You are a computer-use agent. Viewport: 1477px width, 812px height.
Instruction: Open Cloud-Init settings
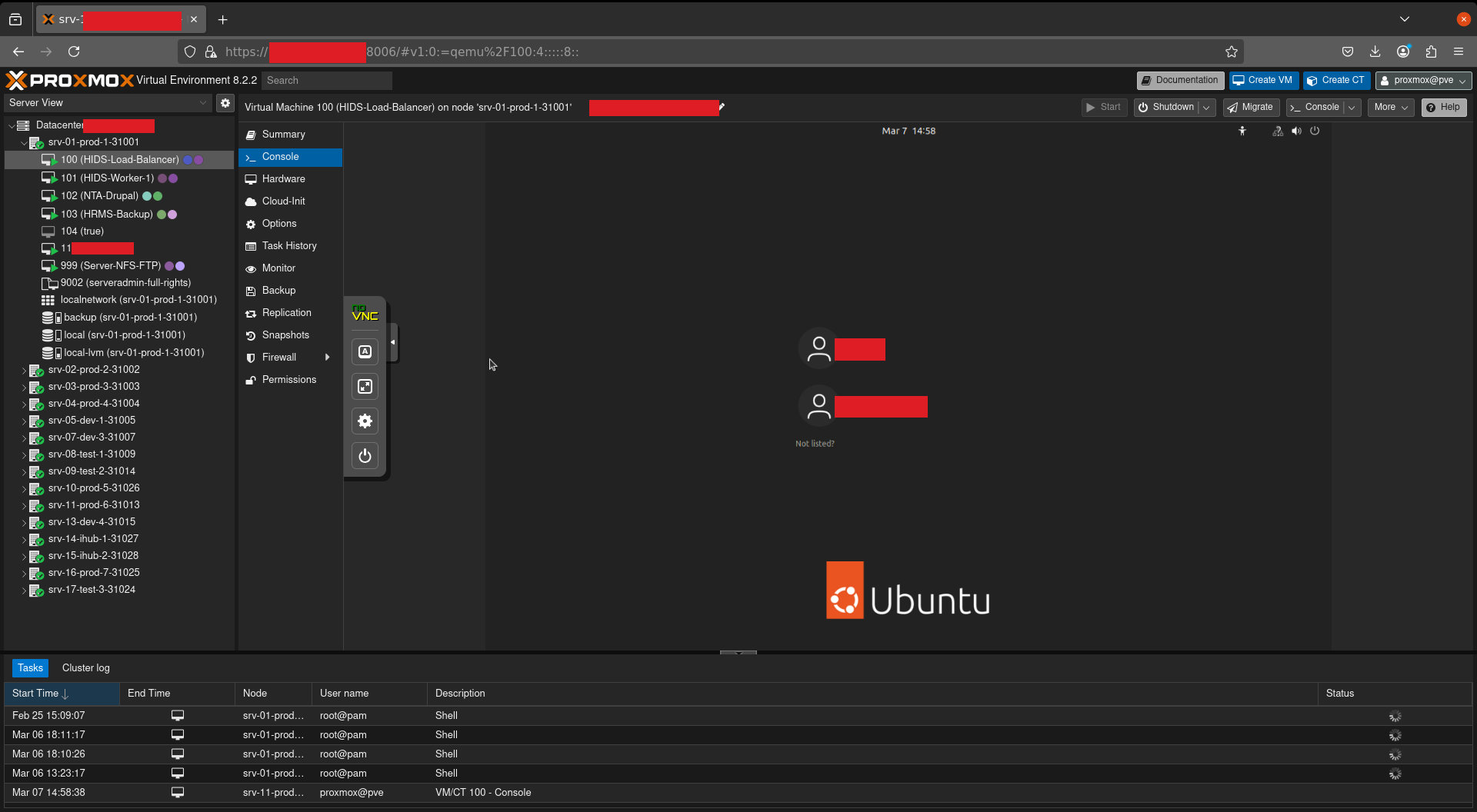coord(290,201)
